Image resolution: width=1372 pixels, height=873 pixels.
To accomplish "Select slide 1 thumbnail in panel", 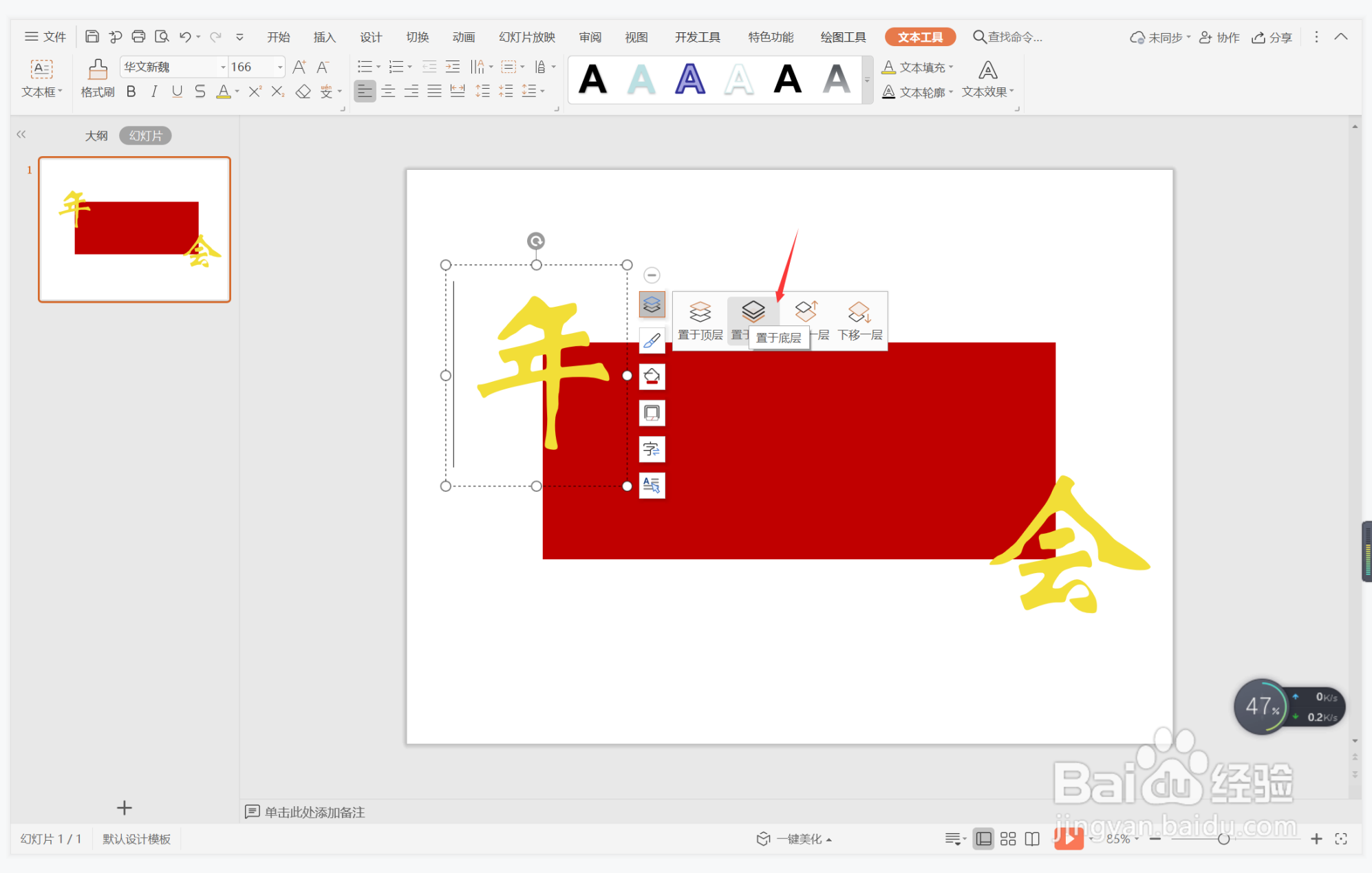I will click(x=134, y=229).
